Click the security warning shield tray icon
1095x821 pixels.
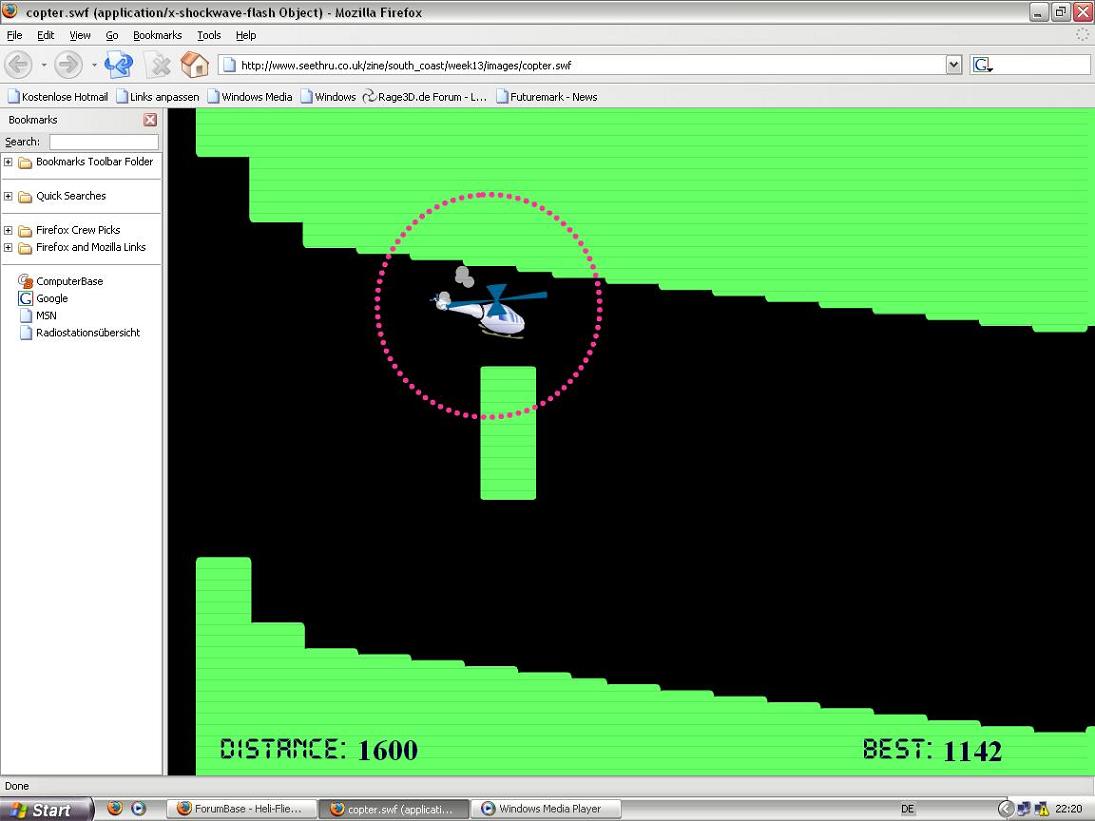(1042, 809)
